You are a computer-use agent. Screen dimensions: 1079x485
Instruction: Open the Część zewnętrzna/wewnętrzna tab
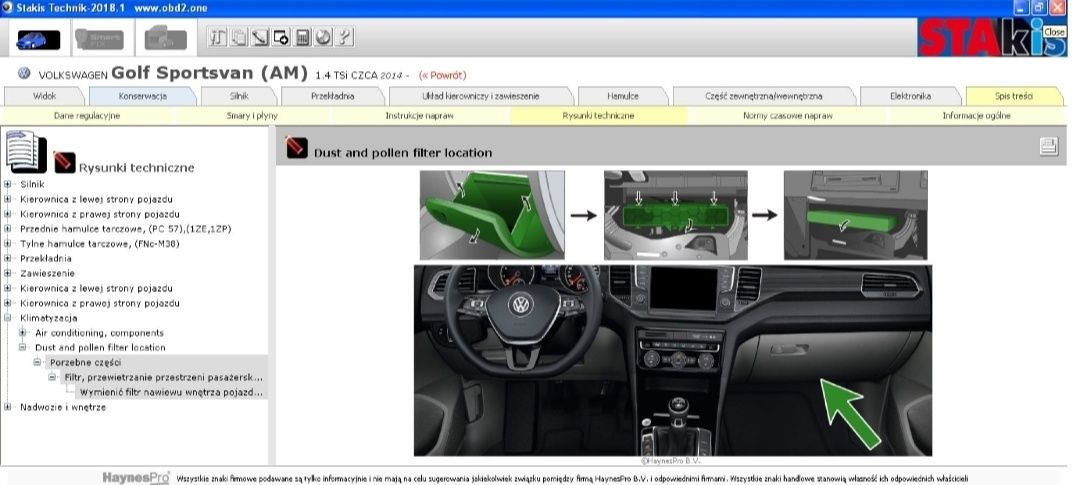[x=763, y=96]
